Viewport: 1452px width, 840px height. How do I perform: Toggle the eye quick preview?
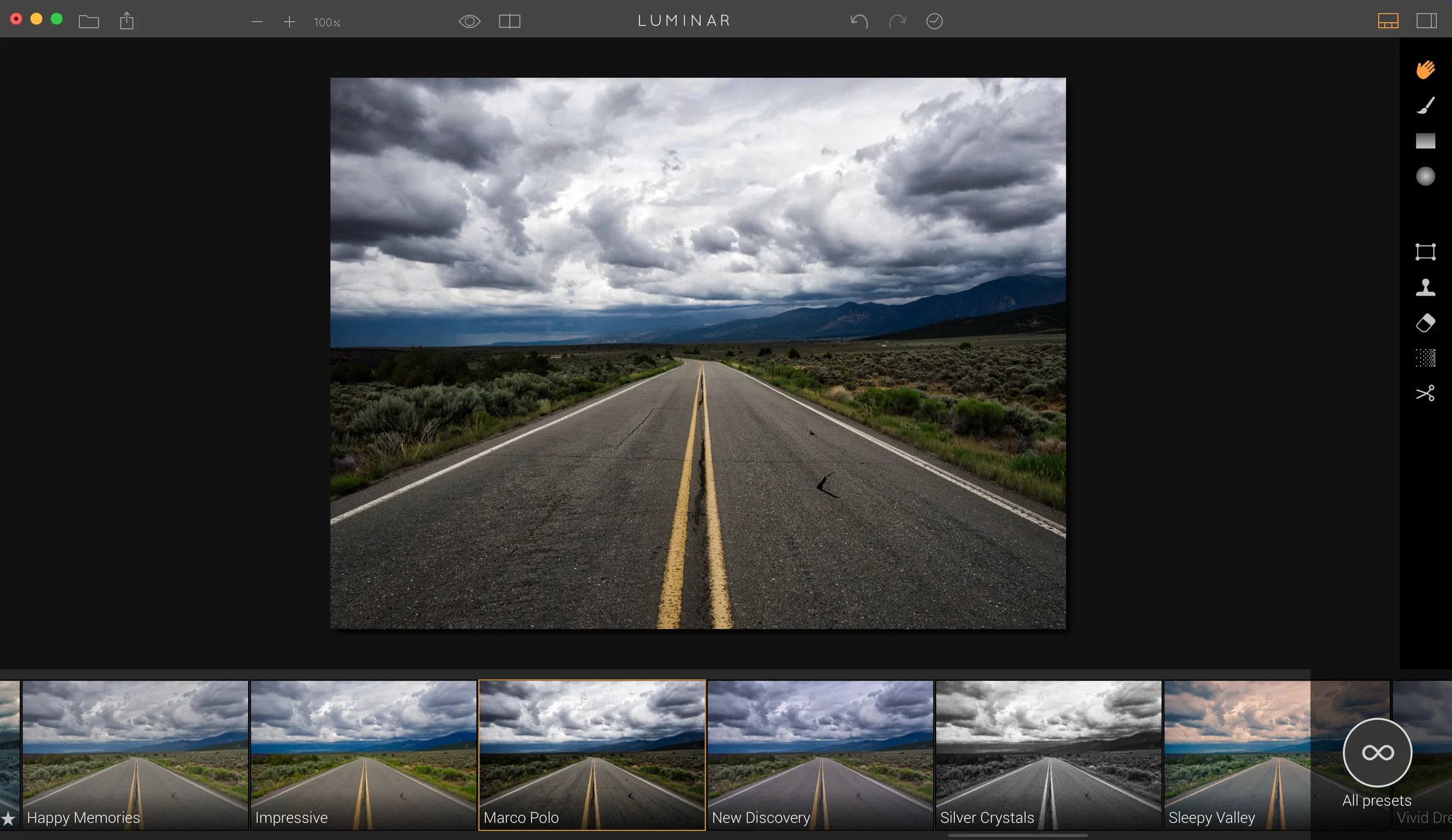[x=469, y=21]
